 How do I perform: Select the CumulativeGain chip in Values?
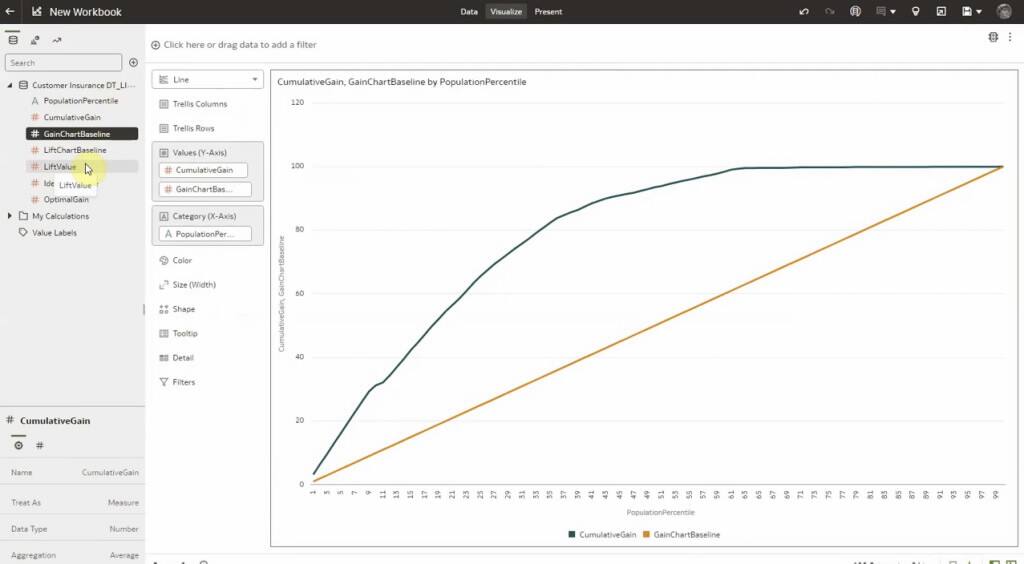[x=203, y=170]
